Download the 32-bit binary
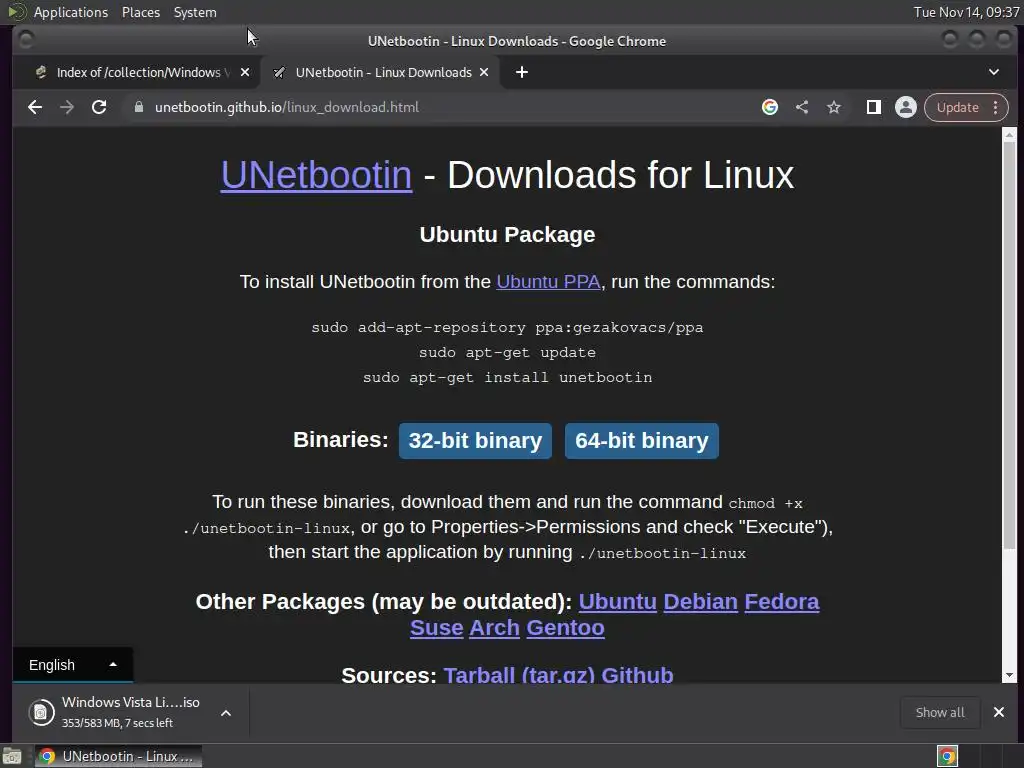 (x=475, y=441)
